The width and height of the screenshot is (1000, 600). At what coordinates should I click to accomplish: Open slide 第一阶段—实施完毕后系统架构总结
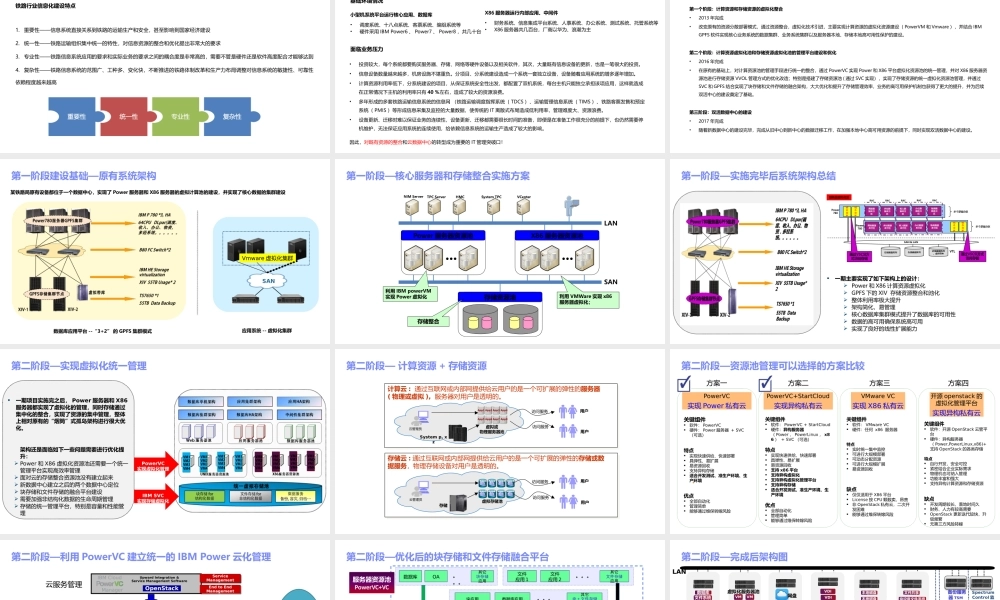[835, 251]
